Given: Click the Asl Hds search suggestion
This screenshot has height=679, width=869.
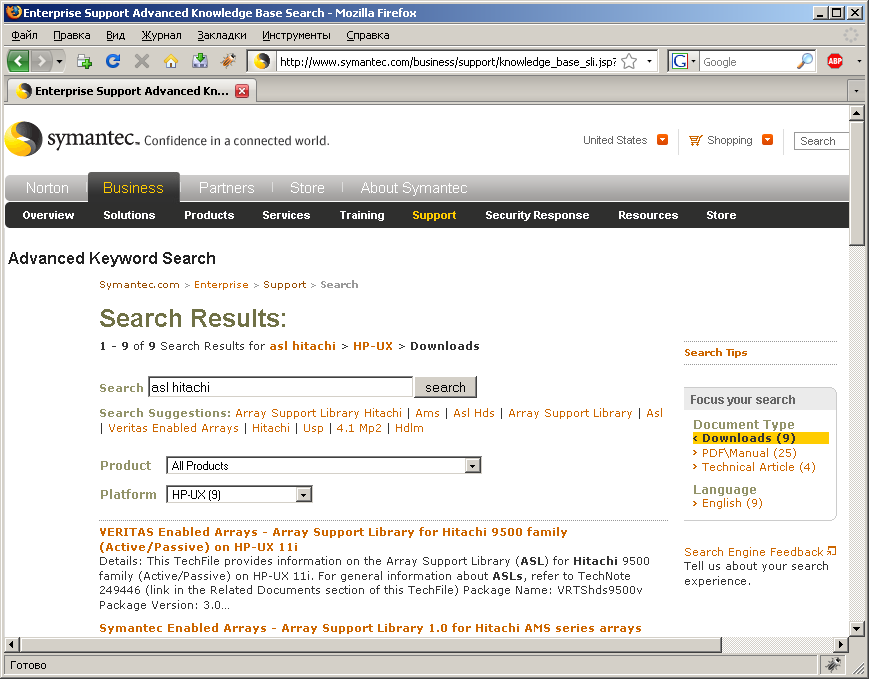Looking at the screenshot, I should coord(474,413).
